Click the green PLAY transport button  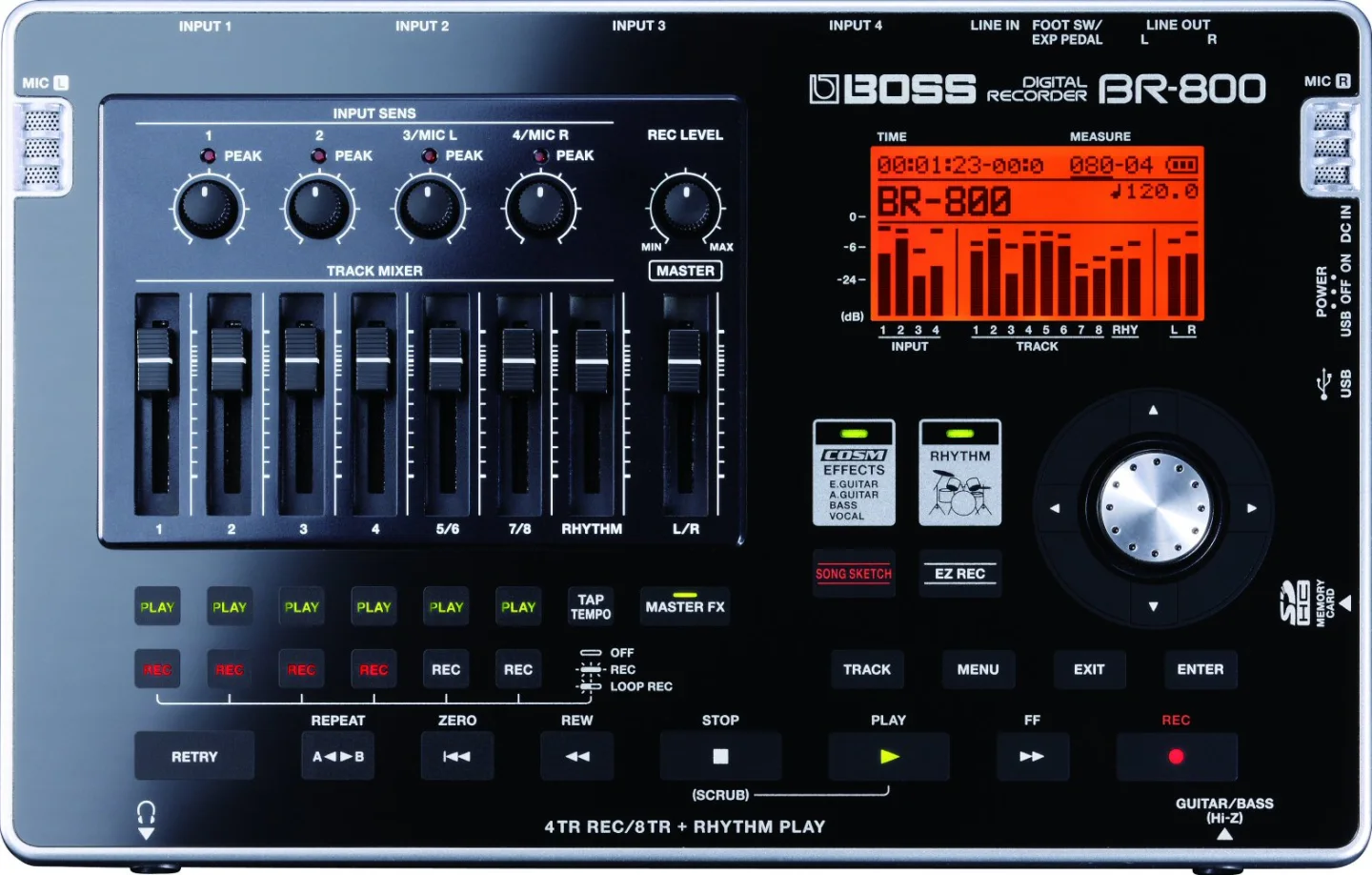888,756
